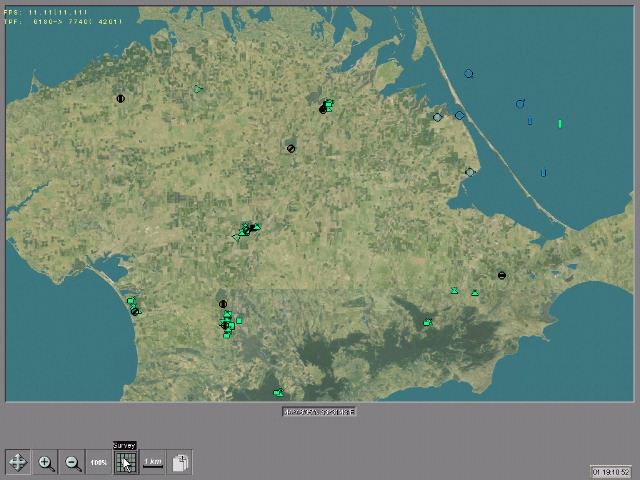Click the mission clock time display

coord(610,471)
